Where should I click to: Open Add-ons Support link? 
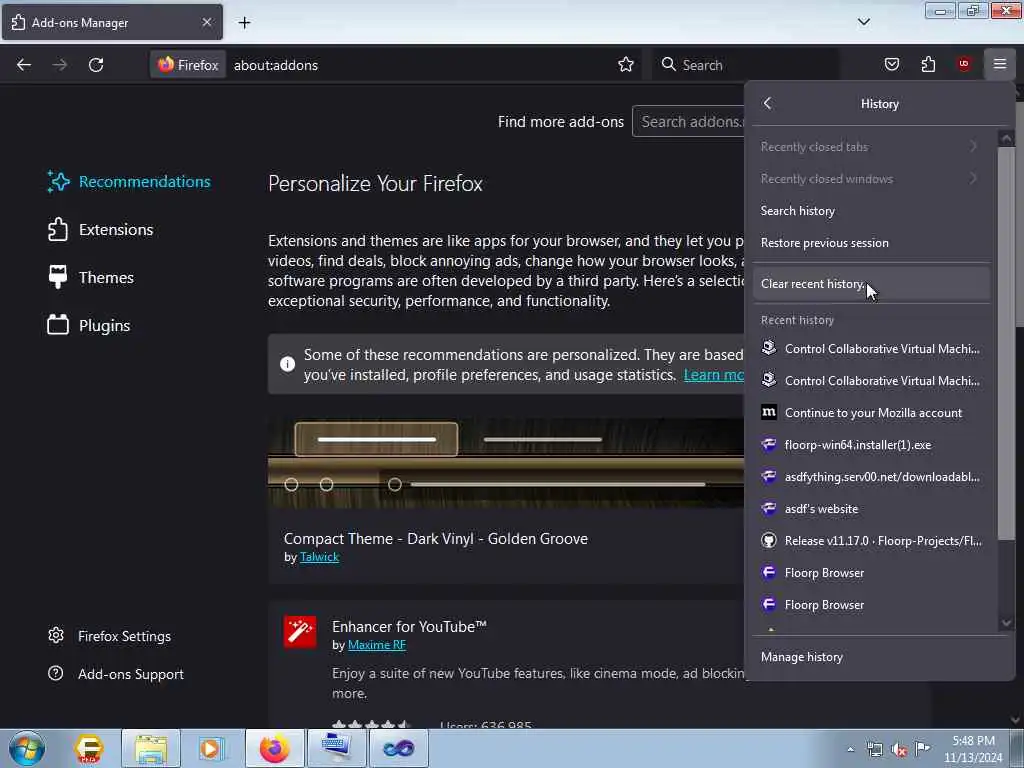tap(116, 674)
